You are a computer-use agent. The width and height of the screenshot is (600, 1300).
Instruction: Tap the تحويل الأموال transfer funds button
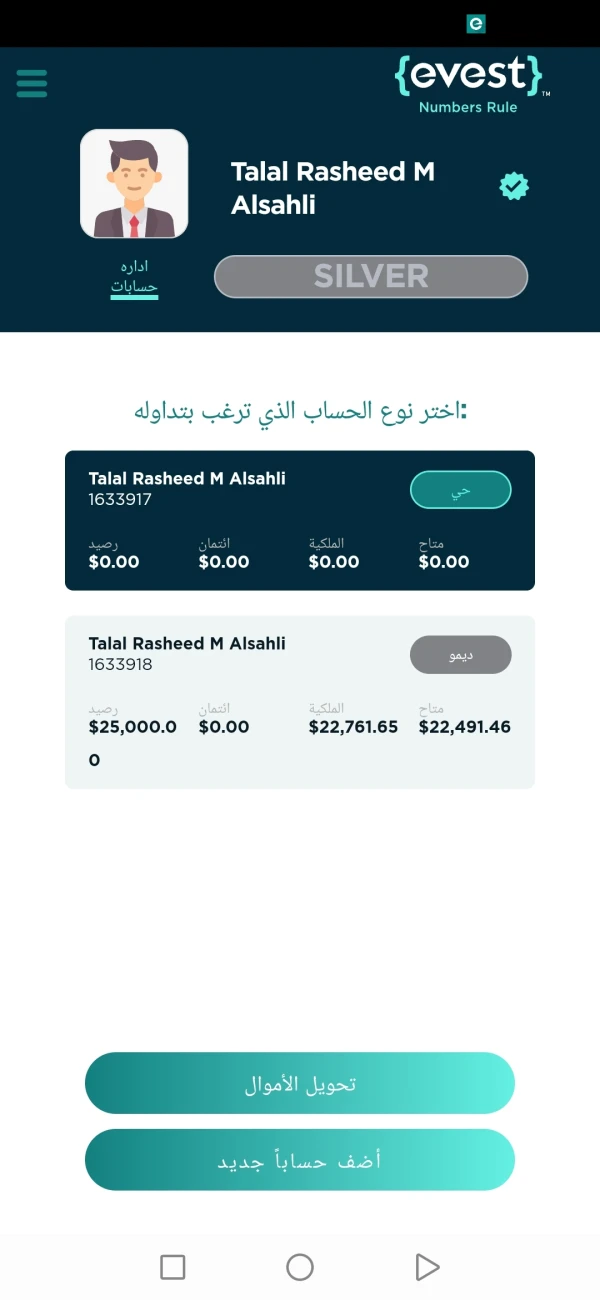[x=300, y=1083]
